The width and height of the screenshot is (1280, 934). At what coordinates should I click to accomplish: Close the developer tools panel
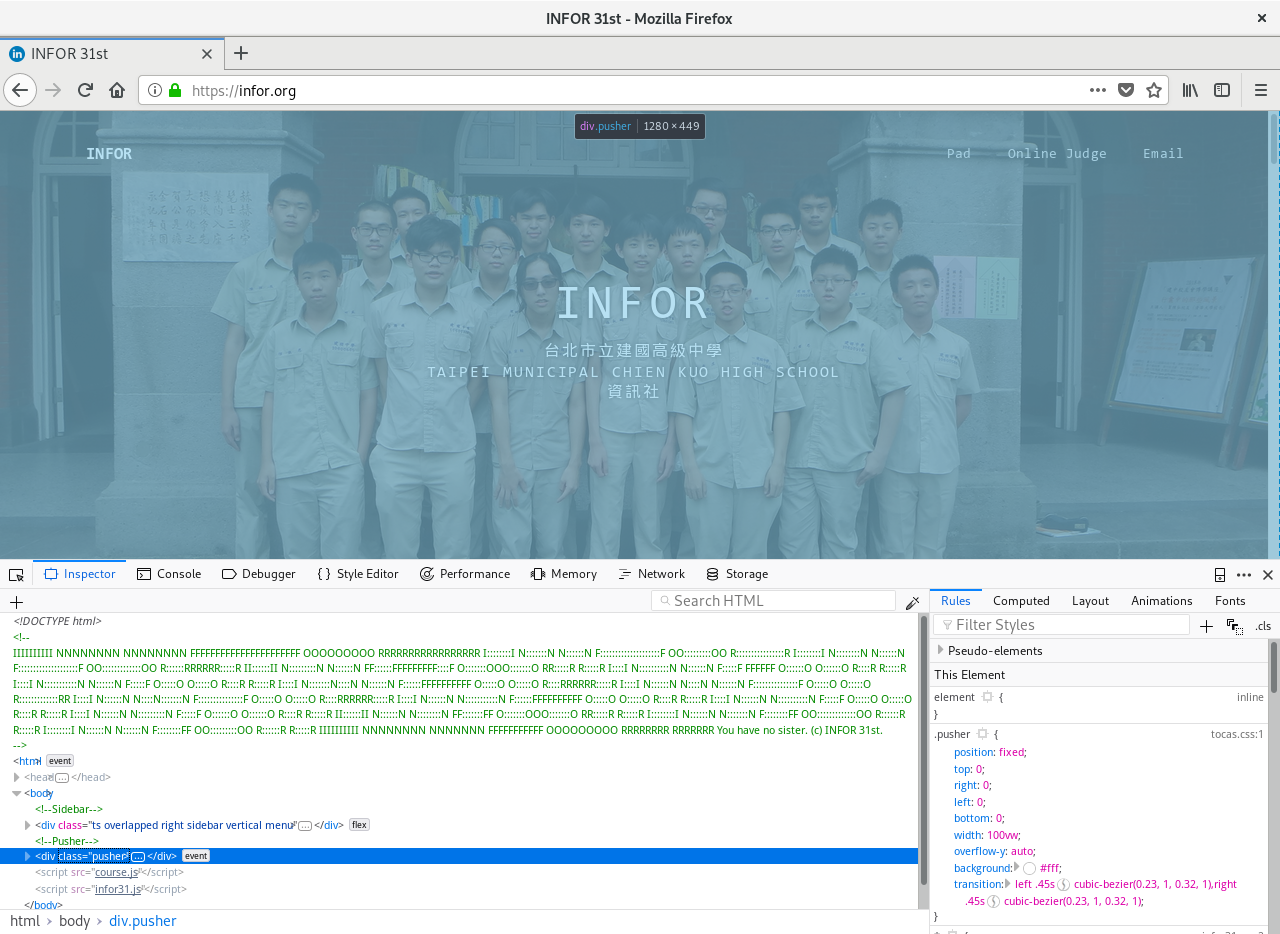tap(1268, 574)
